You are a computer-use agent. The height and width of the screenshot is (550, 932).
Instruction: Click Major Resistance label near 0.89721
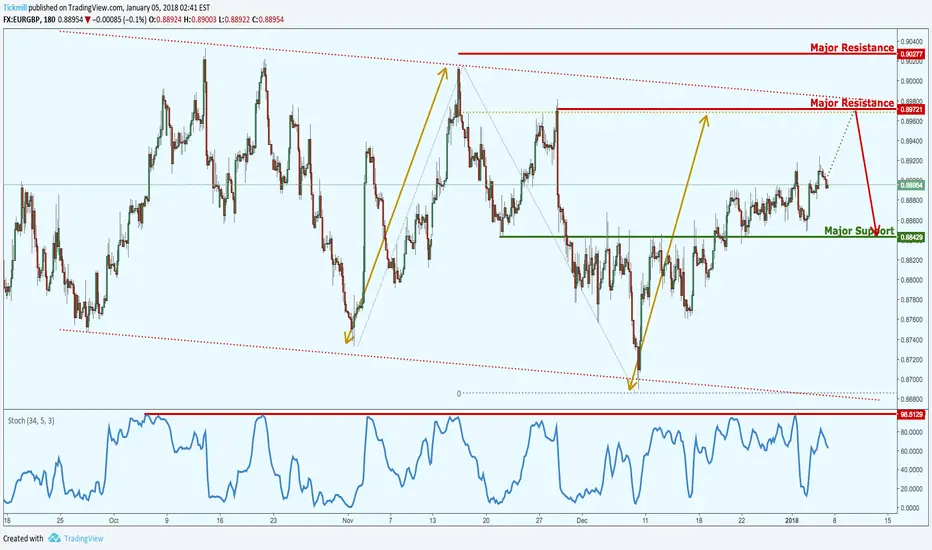852,103
